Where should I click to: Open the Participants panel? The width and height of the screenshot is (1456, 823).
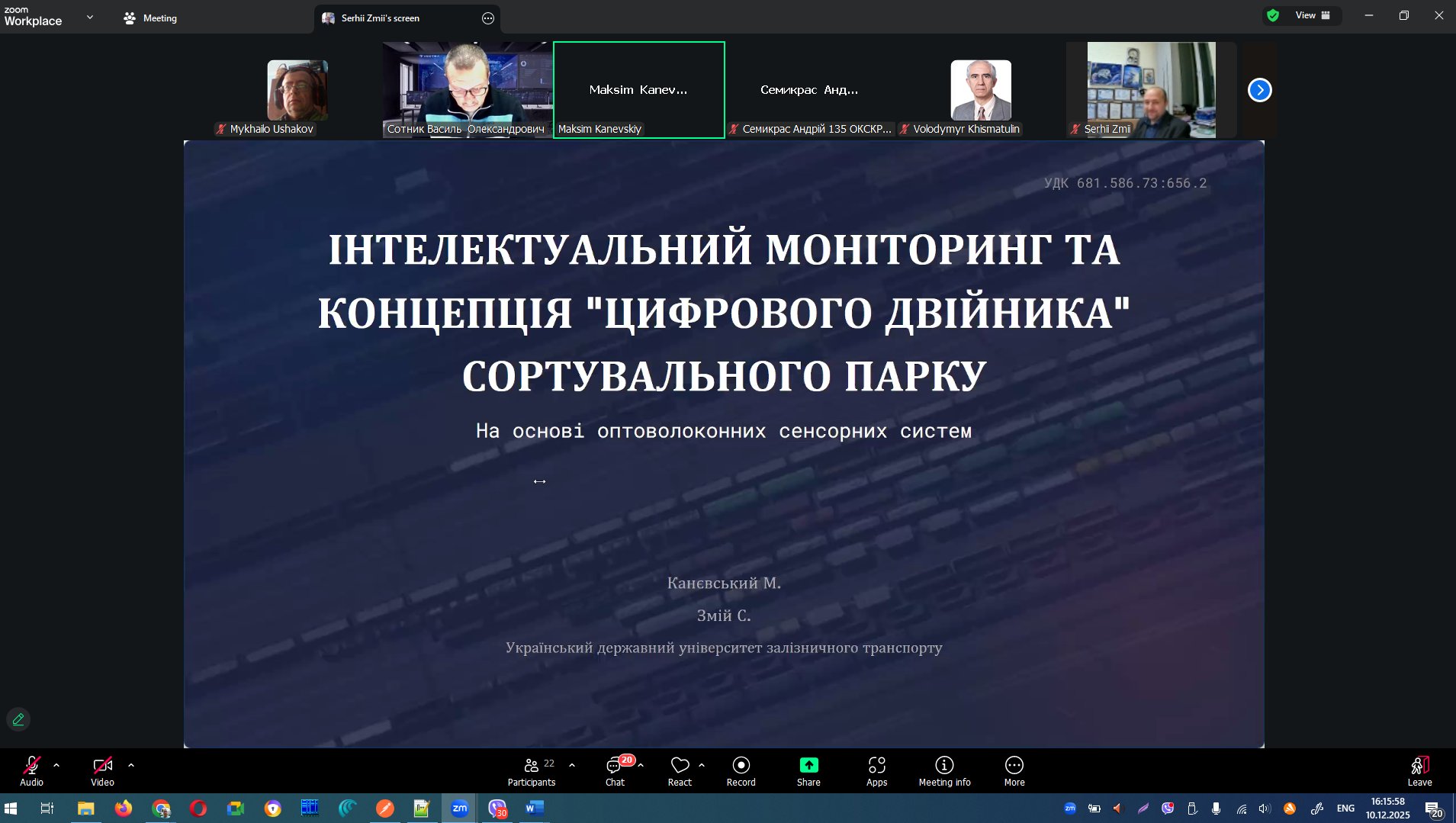(x=532, y=770)
